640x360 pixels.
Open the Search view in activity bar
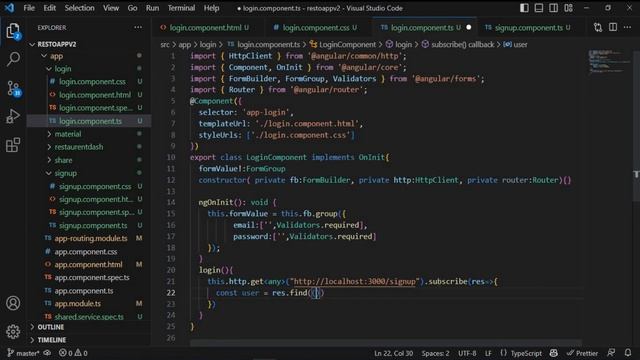click(x=13, y=59)
